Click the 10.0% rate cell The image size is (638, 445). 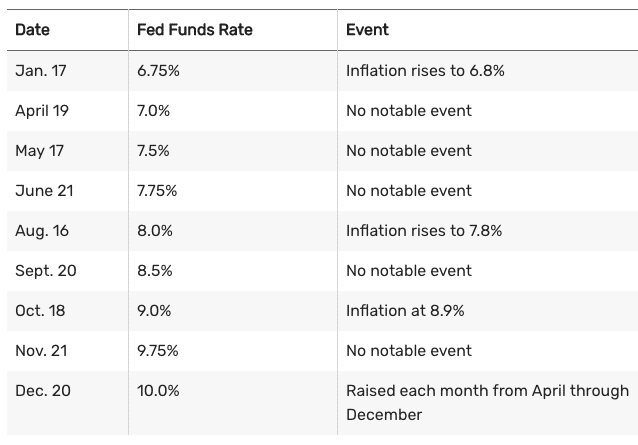point(158,391)
